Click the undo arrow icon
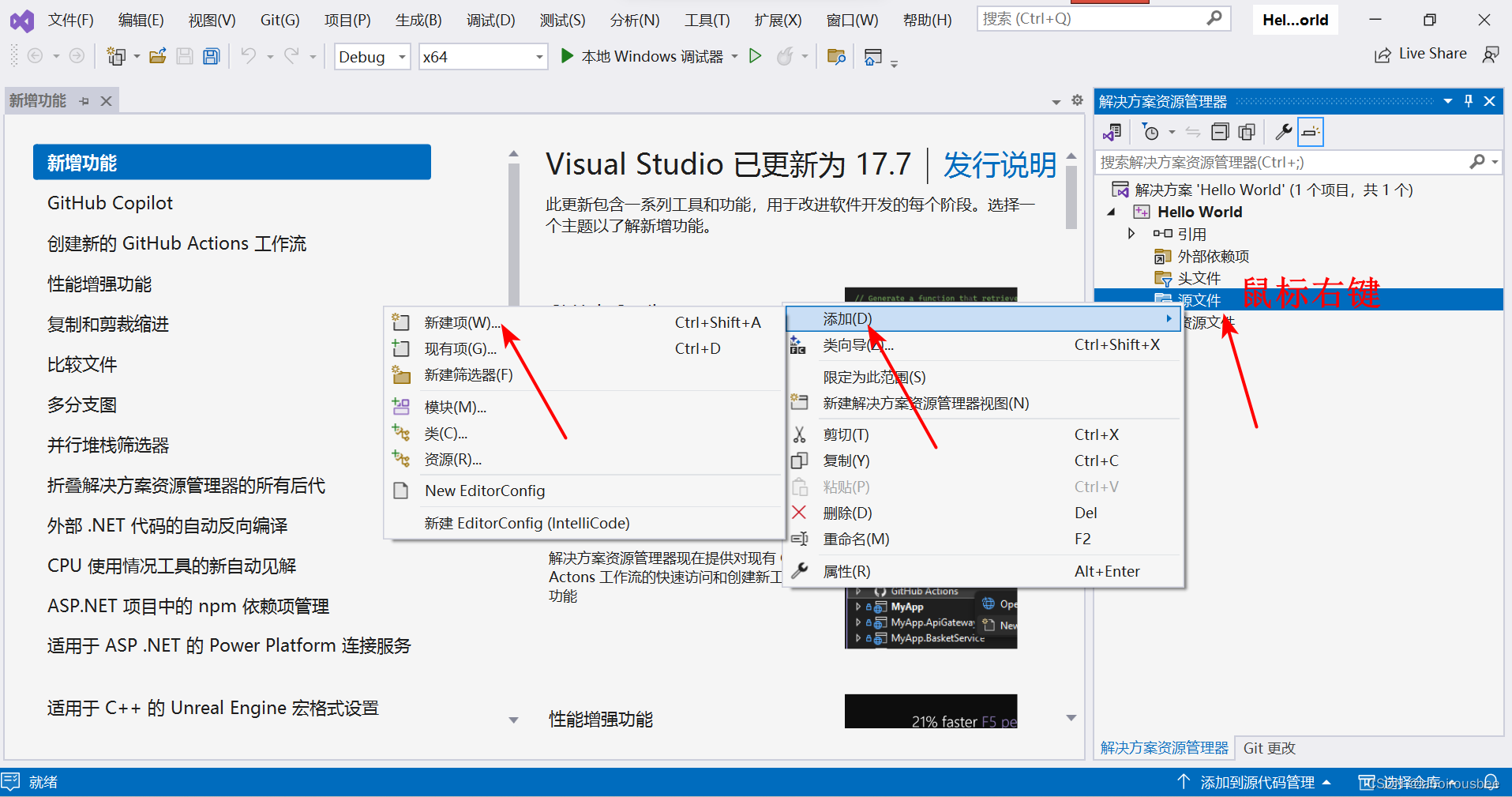This screenshot has height=797, width=1512. (249, 56)
